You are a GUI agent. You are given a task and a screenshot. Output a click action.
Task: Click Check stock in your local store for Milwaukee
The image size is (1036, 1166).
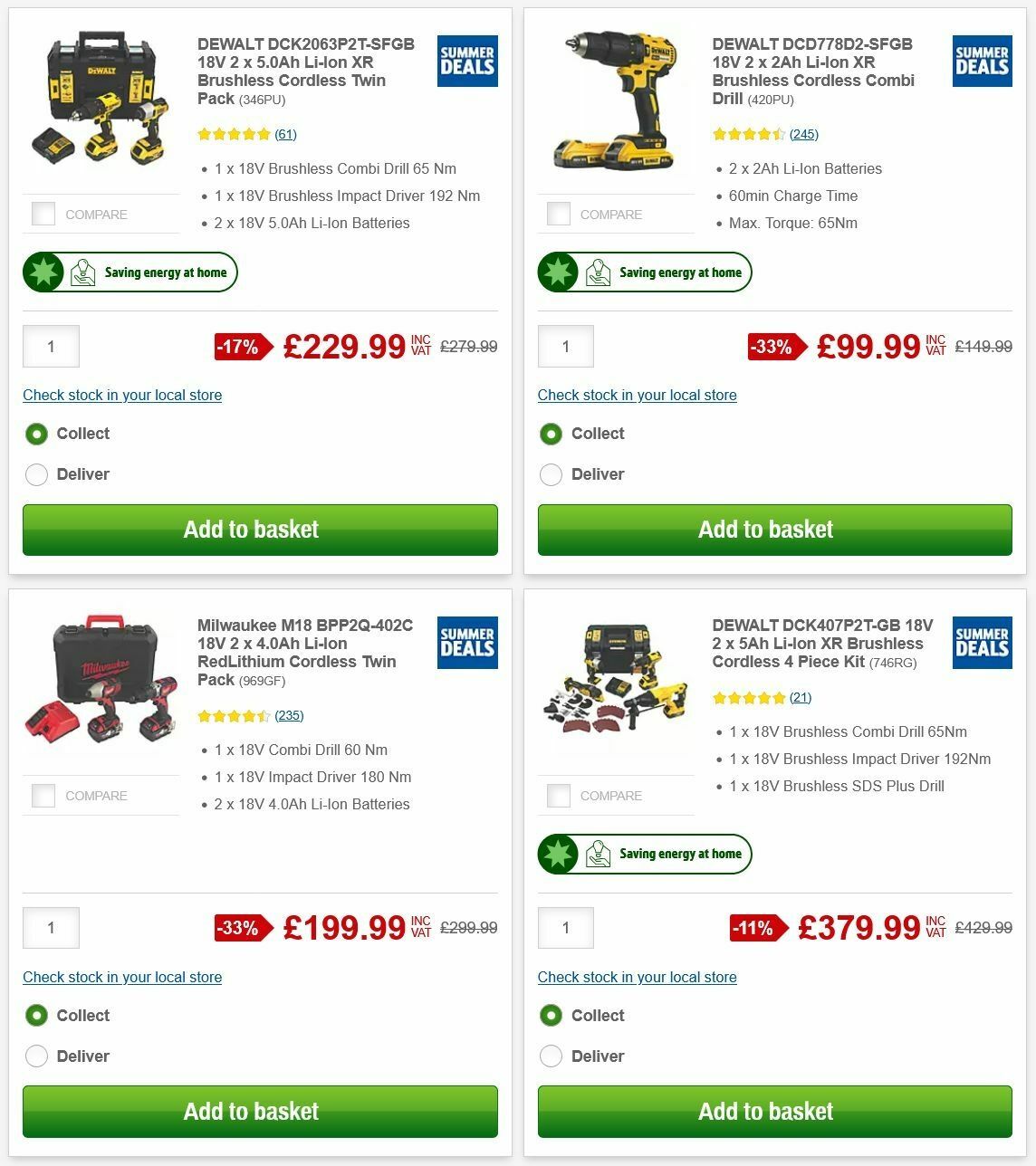121,977
